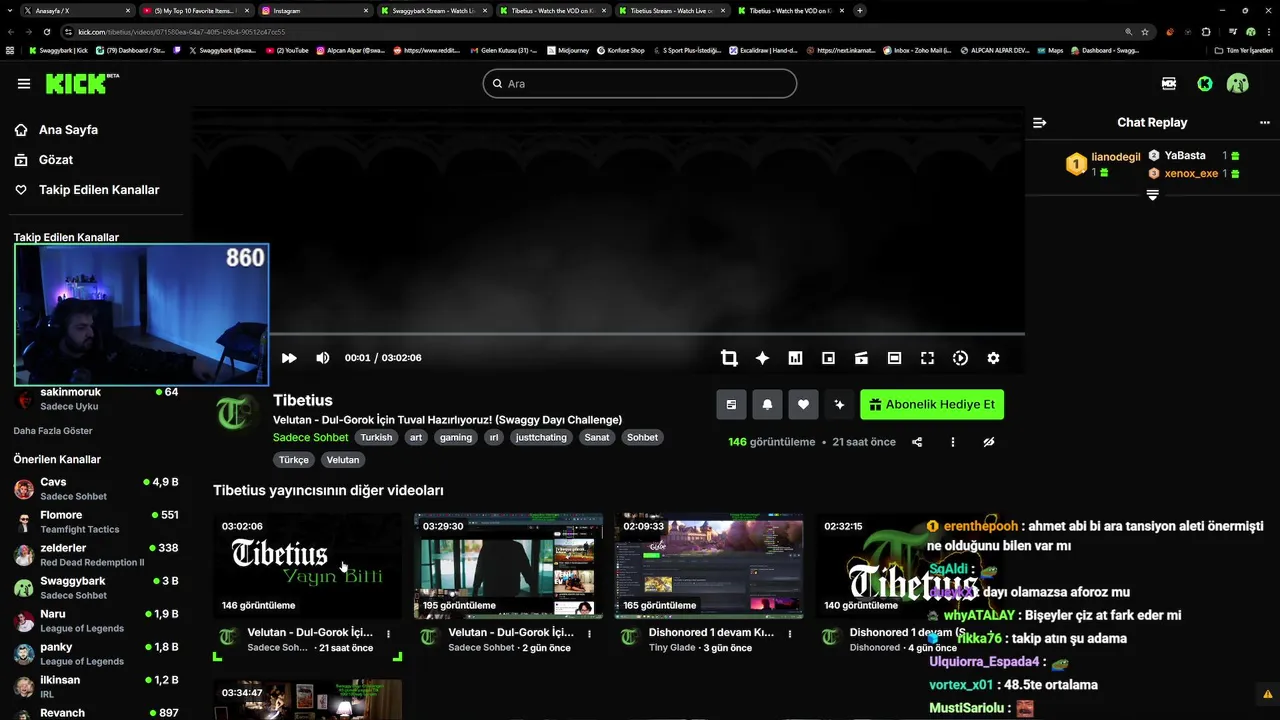
Task: Mute the video with the volume icon
Action: pyautogui.click(x=322, y=358)
